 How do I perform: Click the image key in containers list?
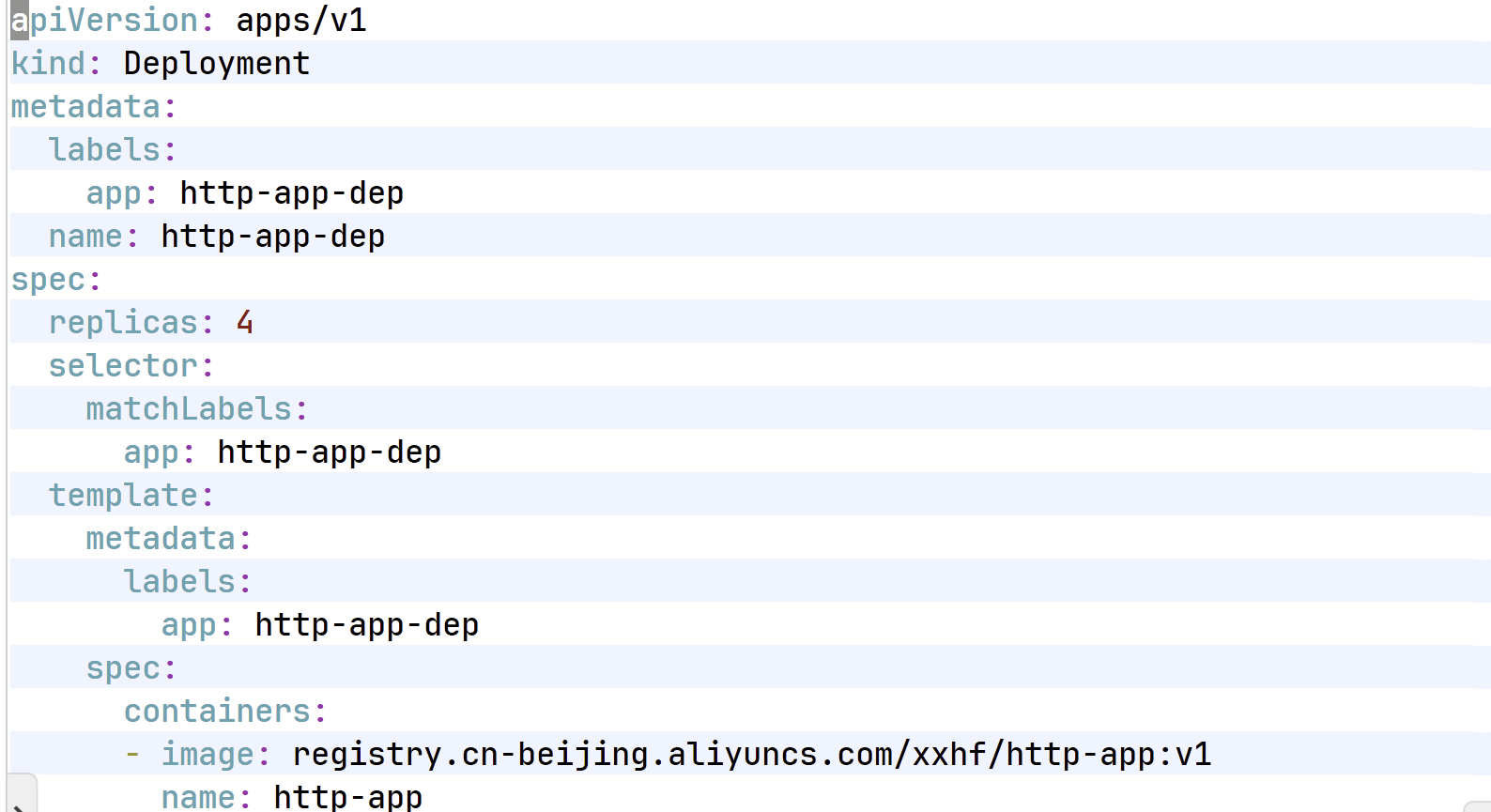(208, 755)
